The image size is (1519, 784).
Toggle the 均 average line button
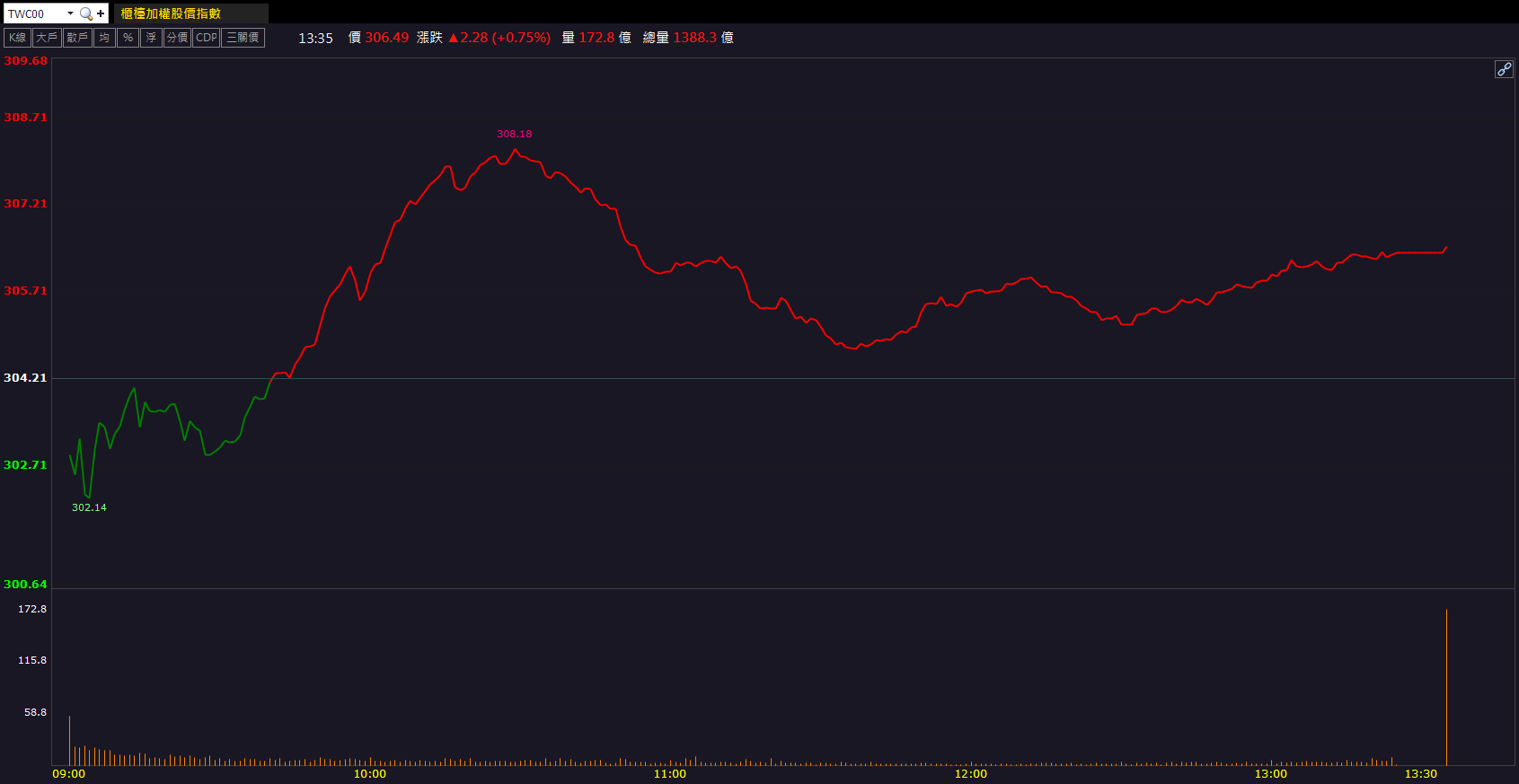coord(104,38)
